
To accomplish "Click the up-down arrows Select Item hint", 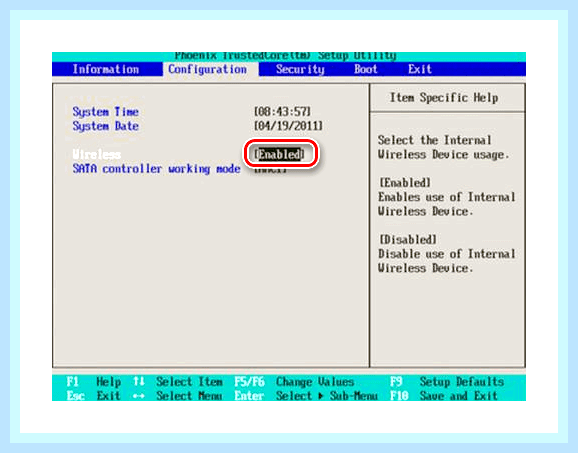I will (x=178, y=382).
